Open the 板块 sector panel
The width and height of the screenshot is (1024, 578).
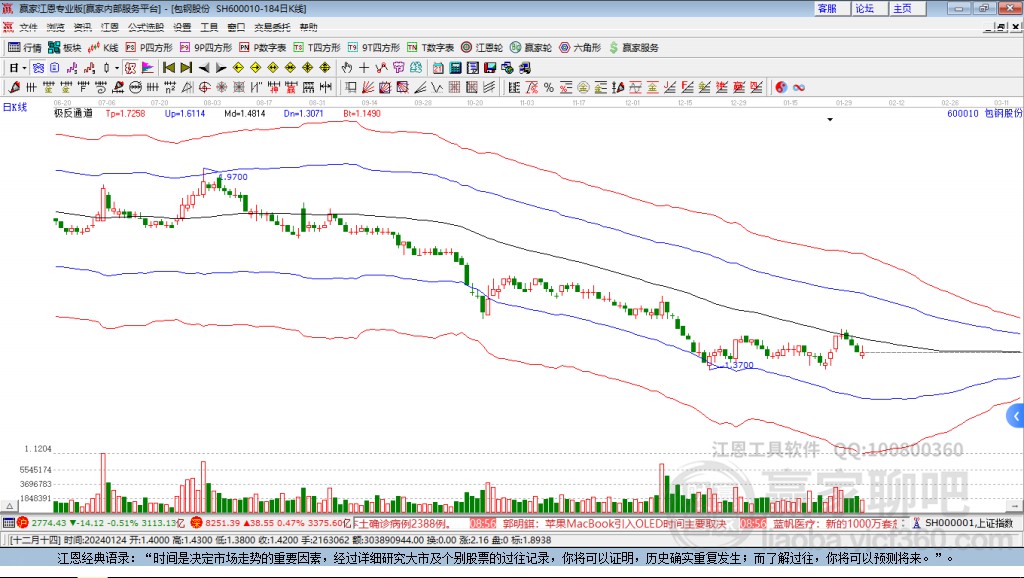[65, 47]
